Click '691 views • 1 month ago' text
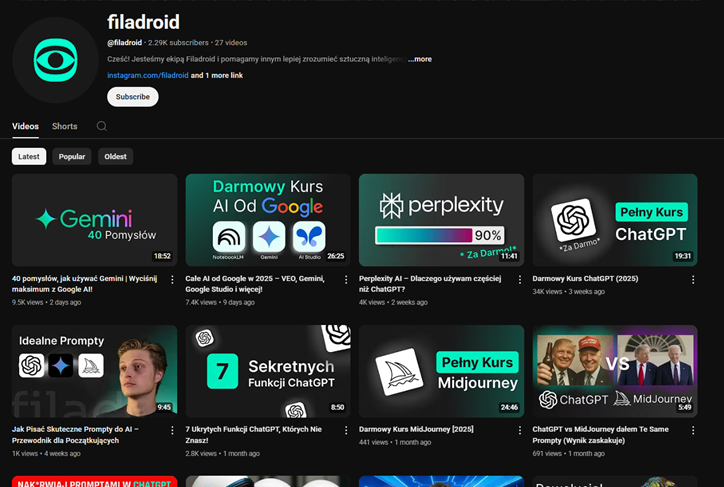The height and width of the screenshot is (487, 724). (x=568, y=454)
